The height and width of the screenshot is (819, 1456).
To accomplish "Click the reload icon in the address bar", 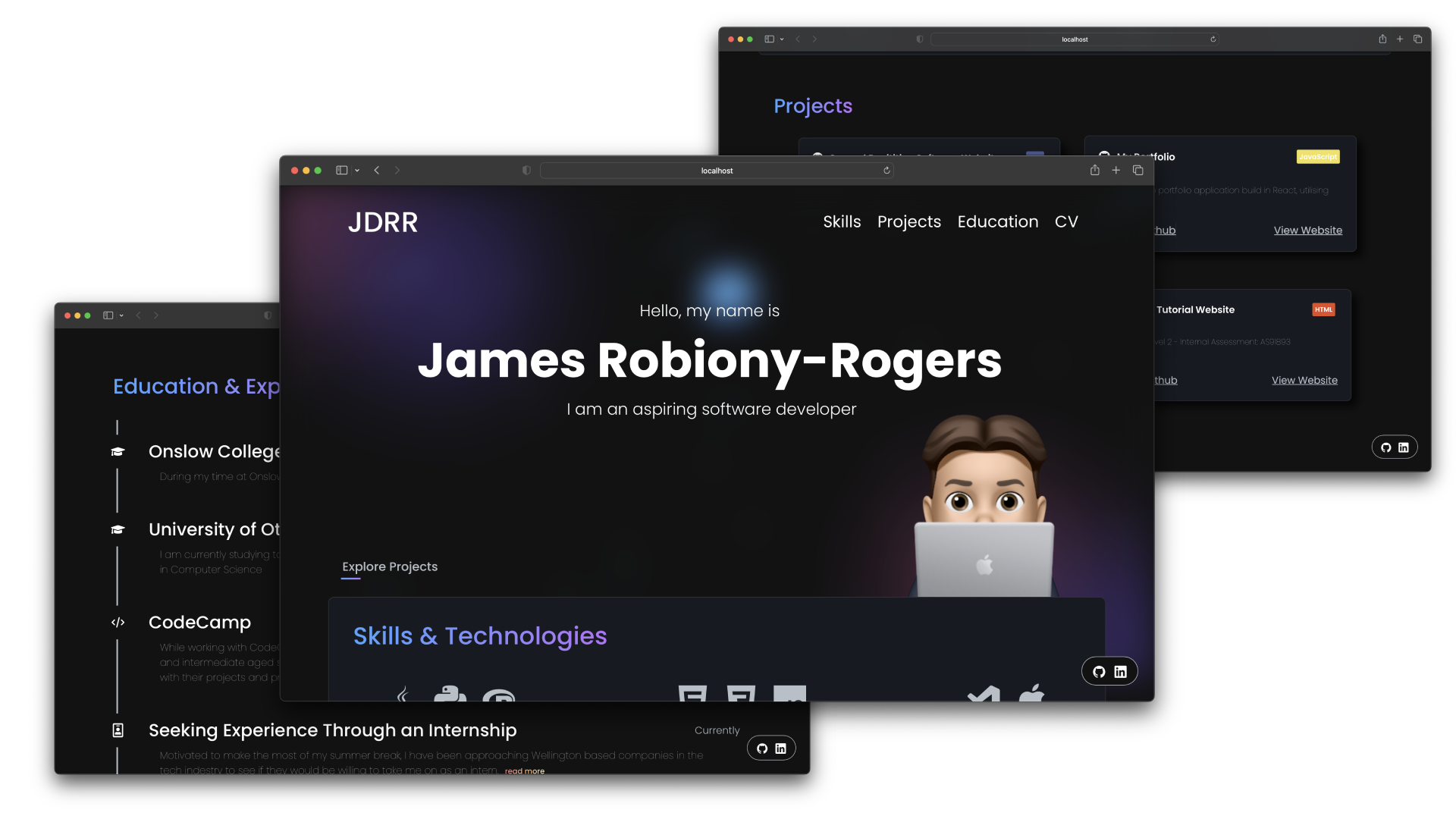I will pos(886,171).
